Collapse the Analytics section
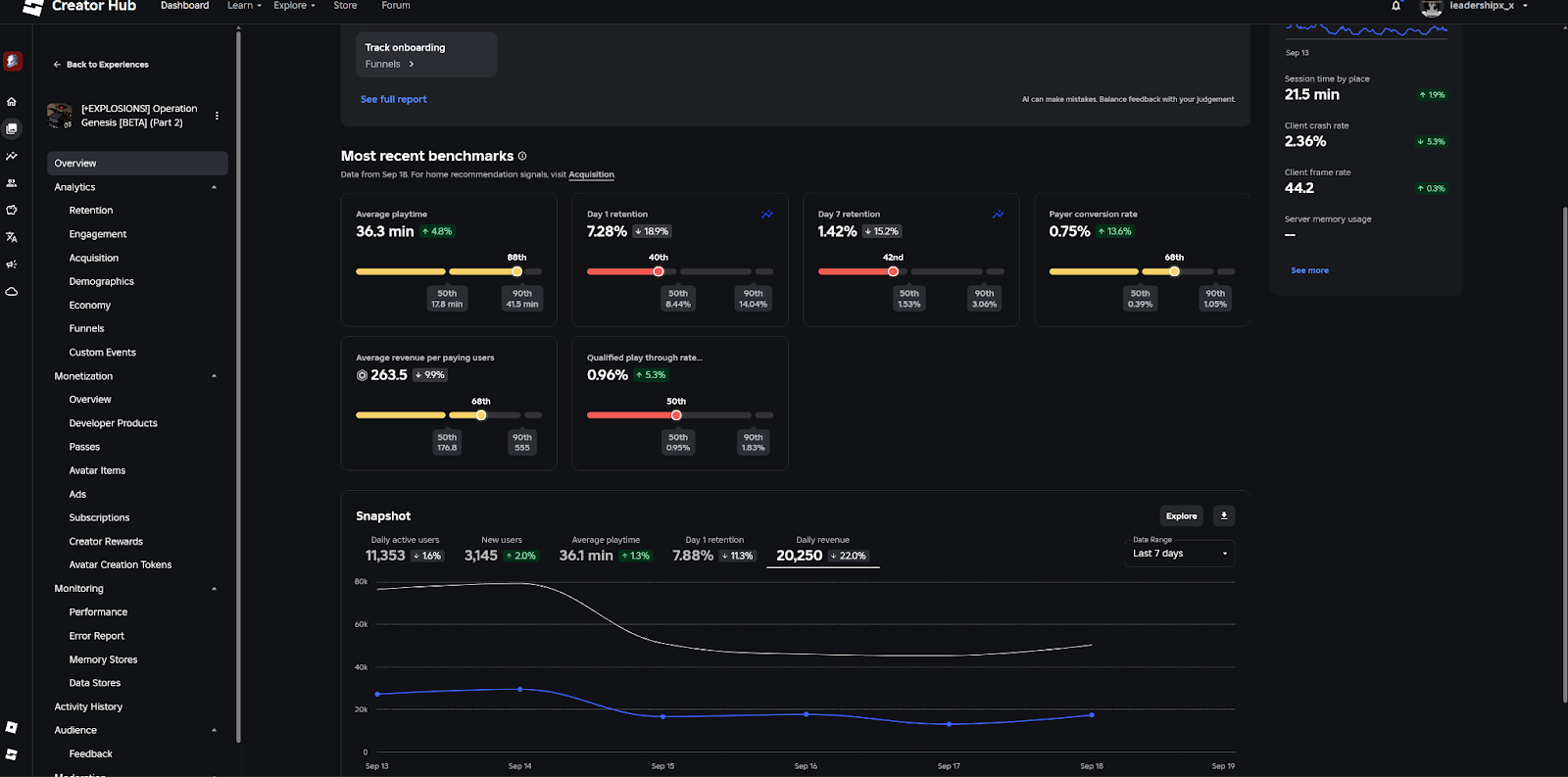1568x777 pixels. pyautogui.click(x=214, y=187)
